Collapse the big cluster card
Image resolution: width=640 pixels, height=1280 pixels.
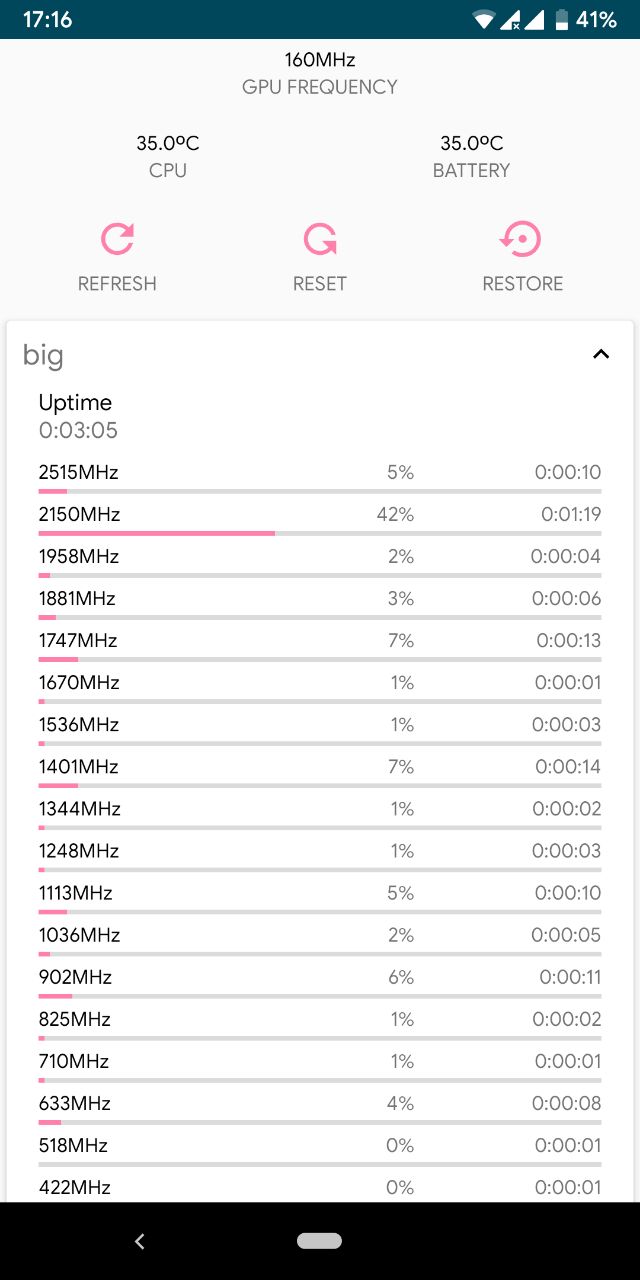coord(601,354)
